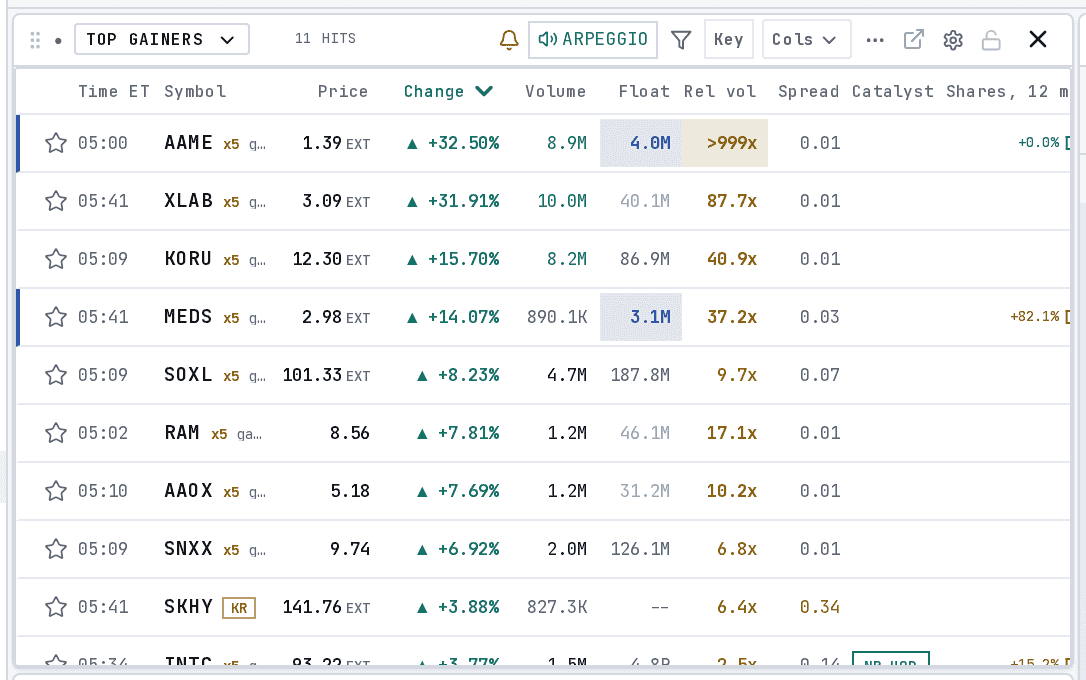The image size is (1086, 680).
Task: Open the more options ellipsis menu
Action: (875, 40)
